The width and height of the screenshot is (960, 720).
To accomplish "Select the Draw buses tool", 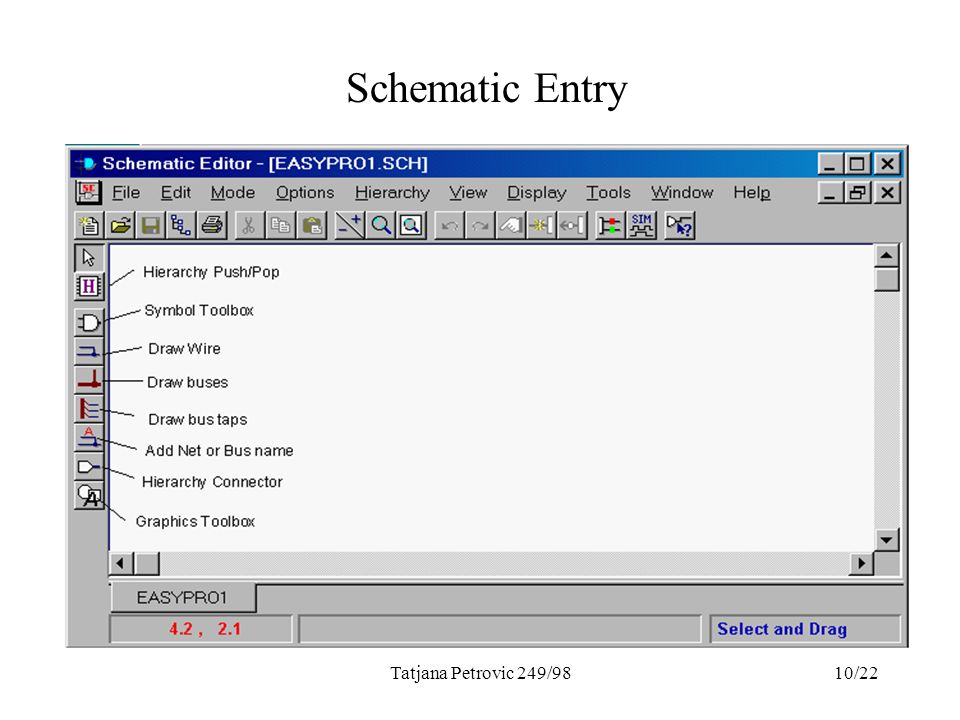I will click(89, 380).
